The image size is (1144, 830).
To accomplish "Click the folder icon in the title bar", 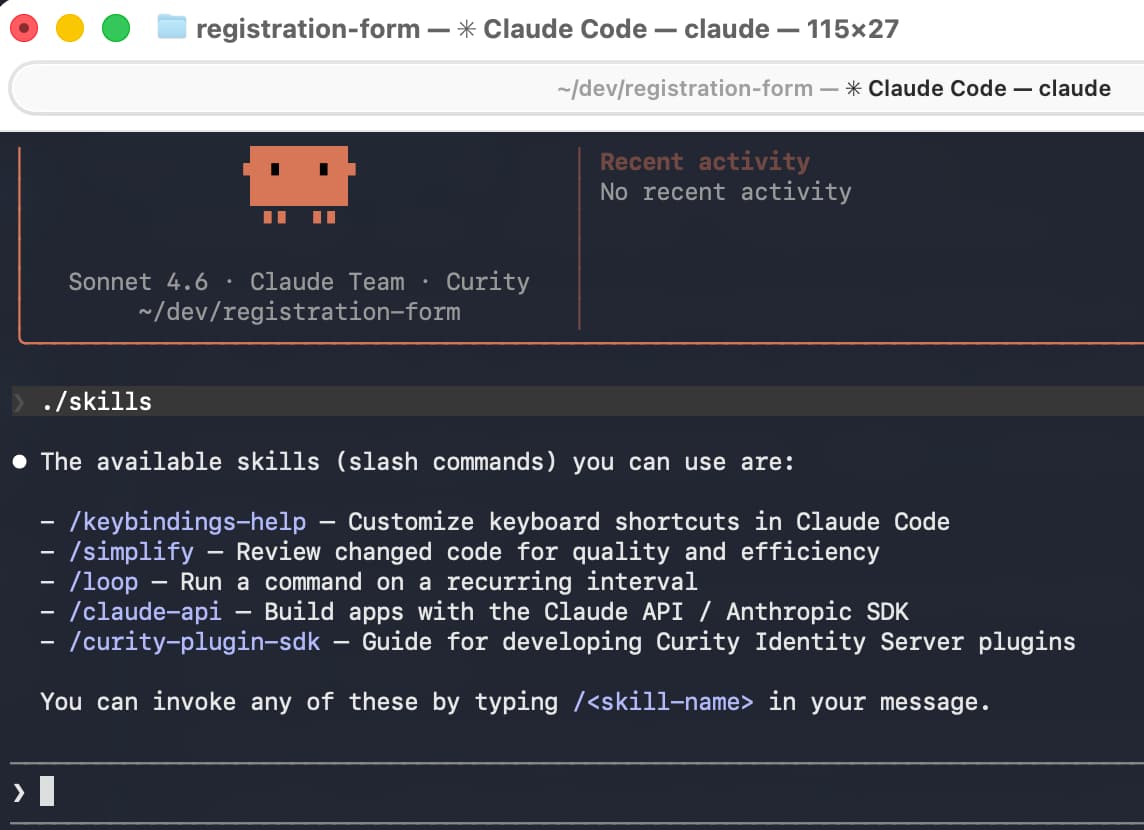I will point(171,28).
